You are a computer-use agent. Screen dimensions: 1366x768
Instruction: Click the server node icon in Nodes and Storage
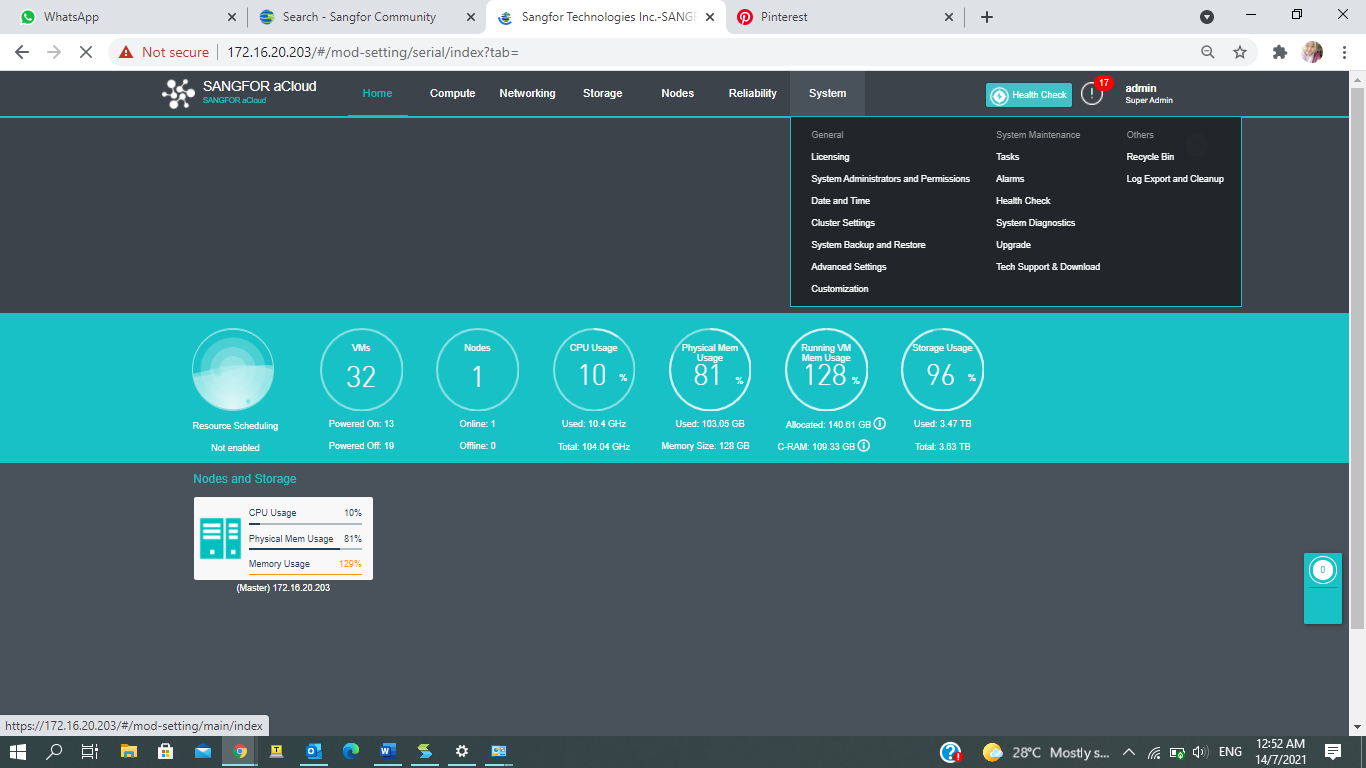point(220,538)
